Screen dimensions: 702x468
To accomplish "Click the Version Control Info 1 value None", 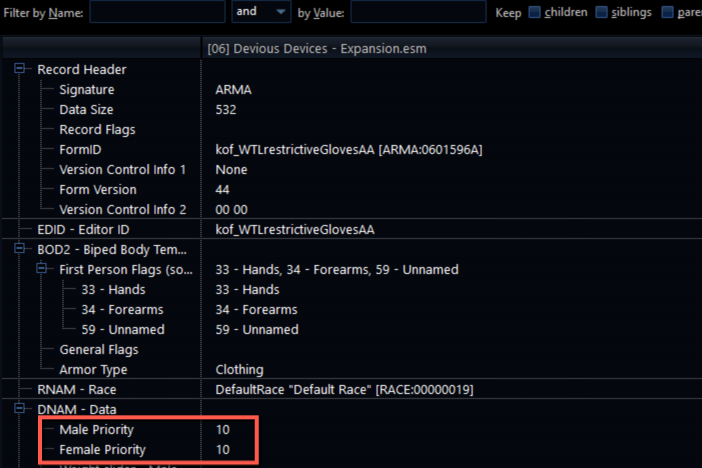I will coord(231,170).
